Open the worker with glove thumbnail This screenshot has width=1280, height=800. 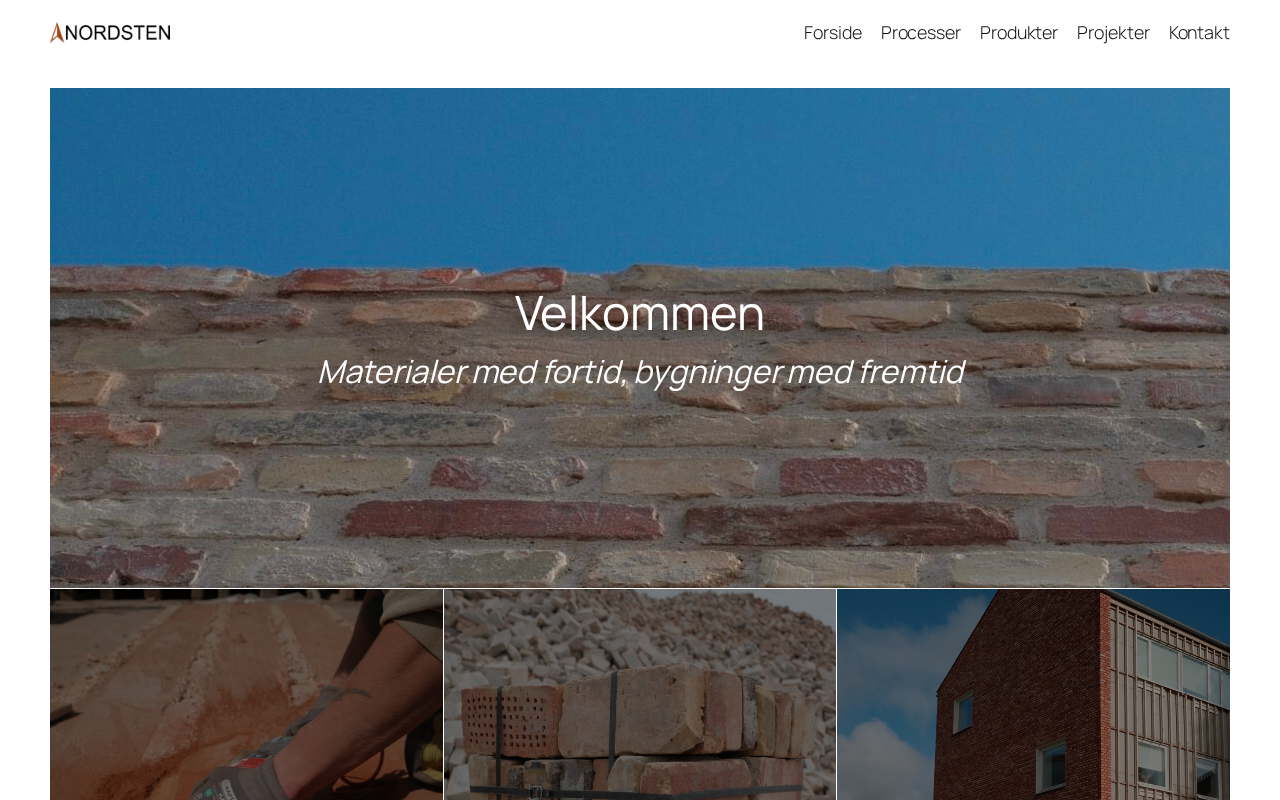[x=246, y=694]
